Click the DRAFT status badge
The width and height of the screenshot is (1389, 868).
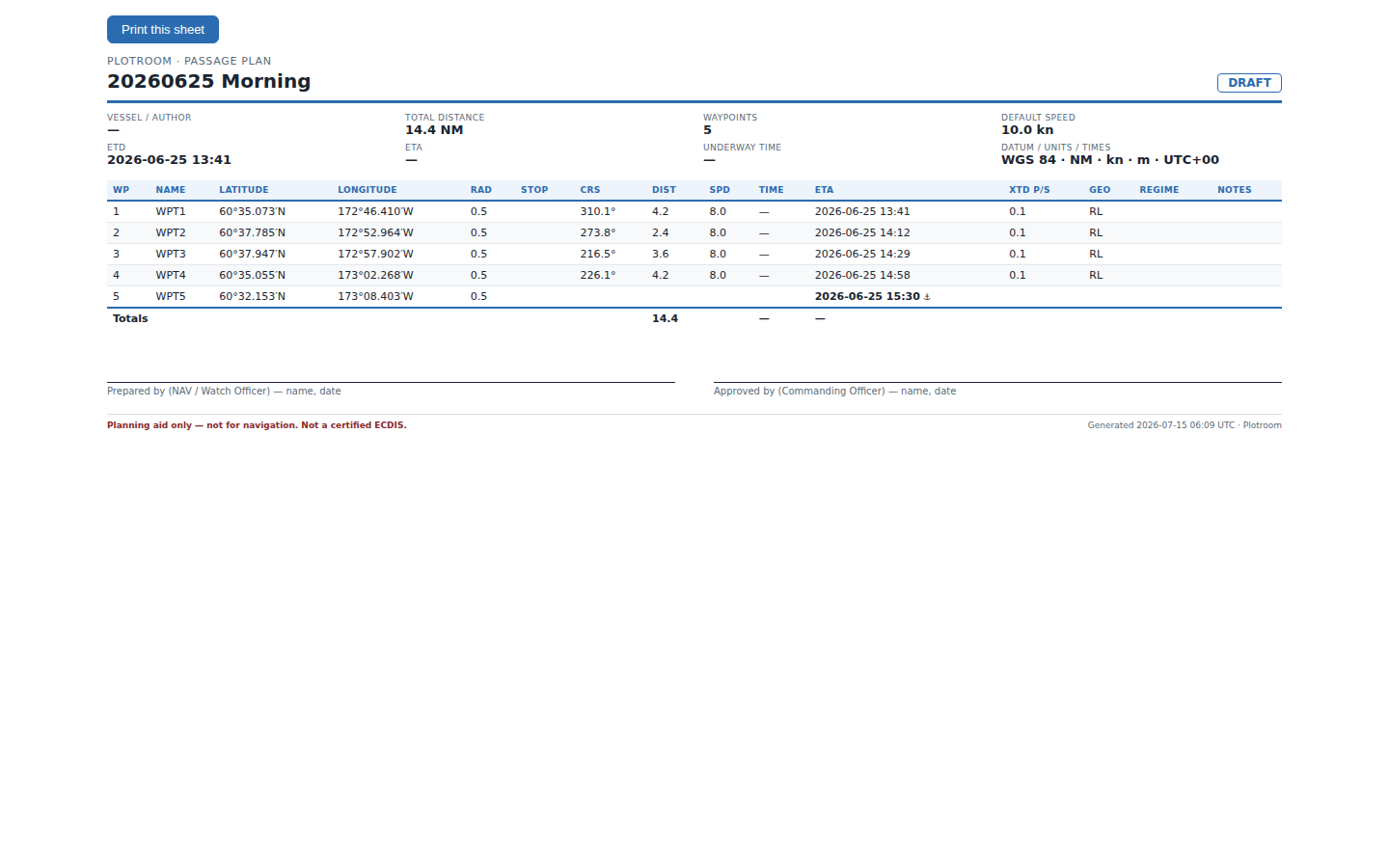coord(1249,83)
